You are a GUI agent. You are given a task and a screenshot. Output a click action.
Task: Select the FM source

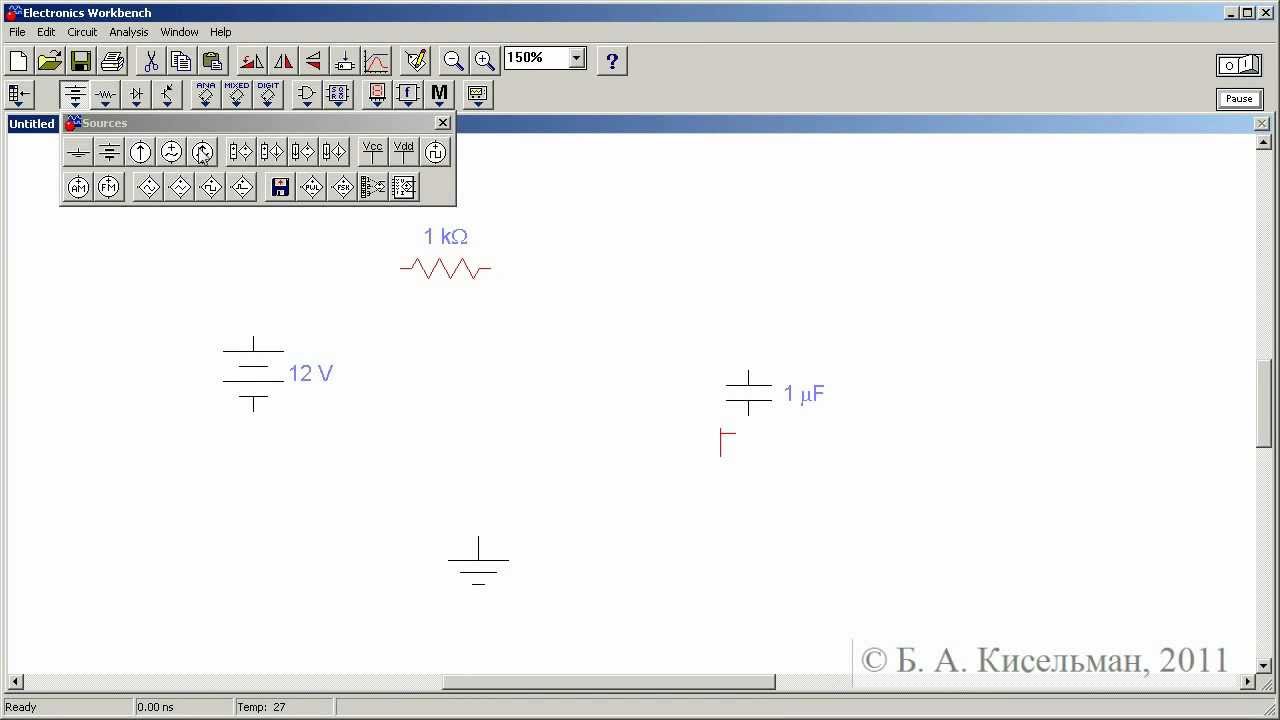coord(109,187)
